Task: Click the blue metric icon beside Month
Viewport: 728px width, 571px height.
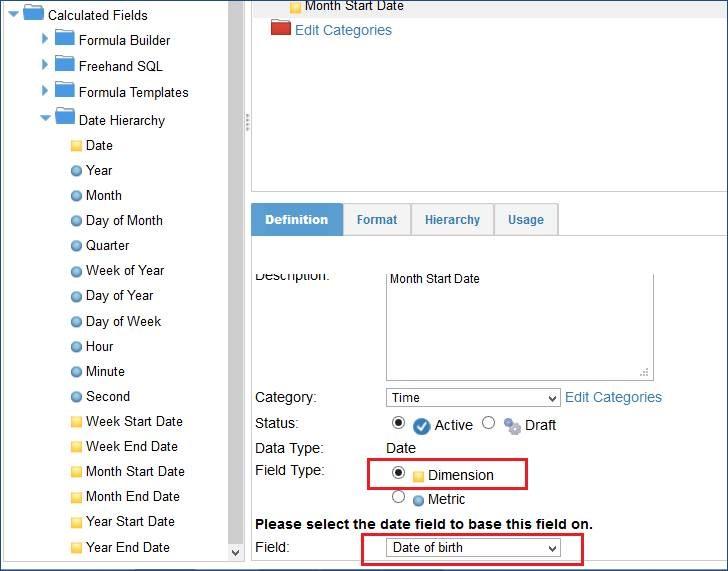Action: 76,196
